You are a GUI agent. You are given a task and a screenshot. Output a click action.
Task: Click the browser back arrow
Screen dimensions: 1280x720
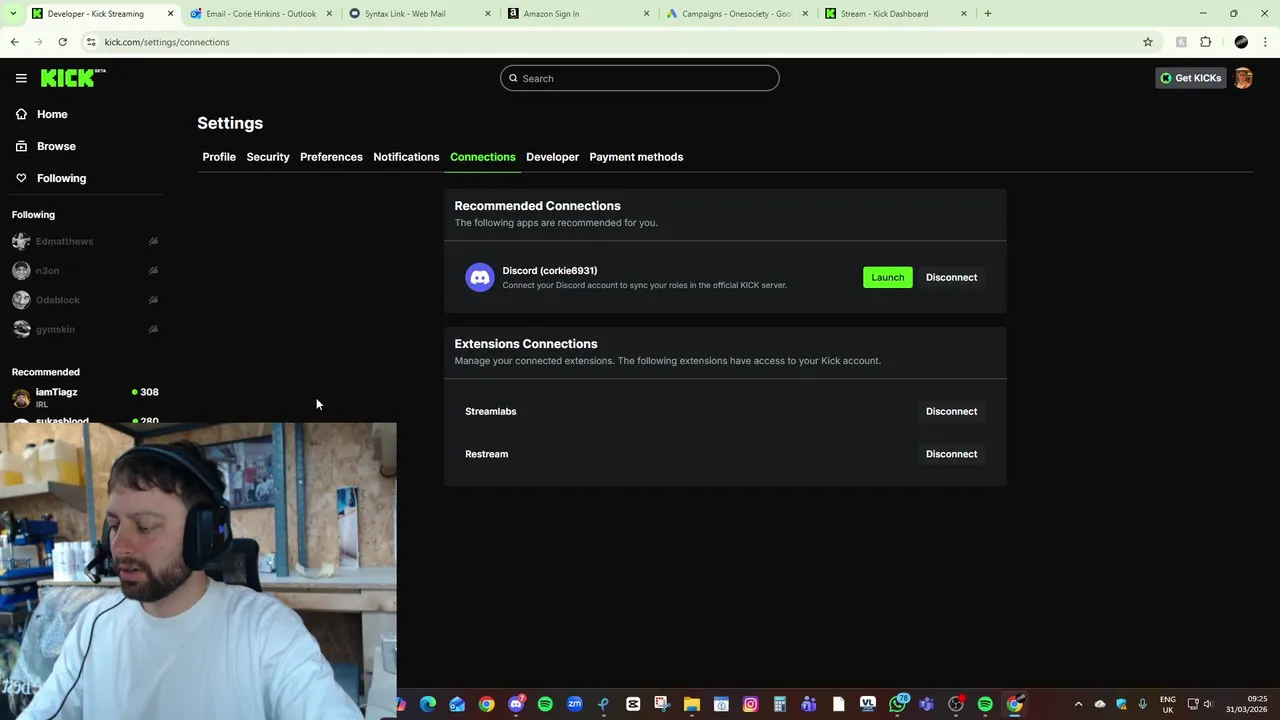[14, 42]
